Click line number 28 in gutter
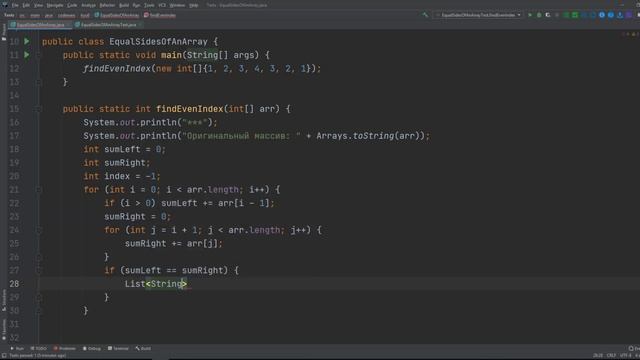 point(14,284)
